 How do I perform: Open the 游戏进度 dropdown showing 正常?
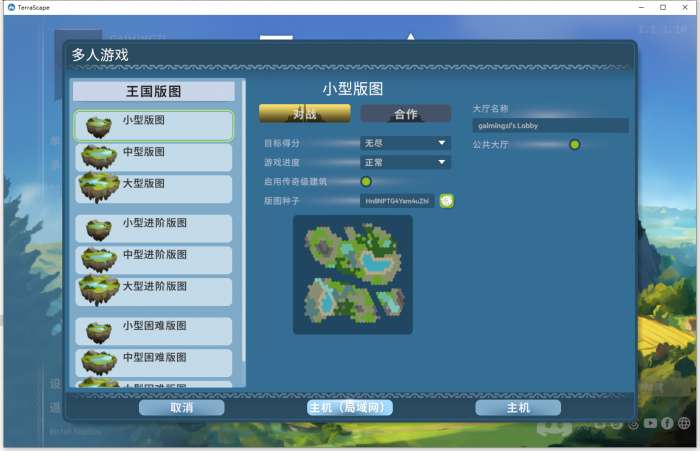pyautogui.click(x=405, y=162)
